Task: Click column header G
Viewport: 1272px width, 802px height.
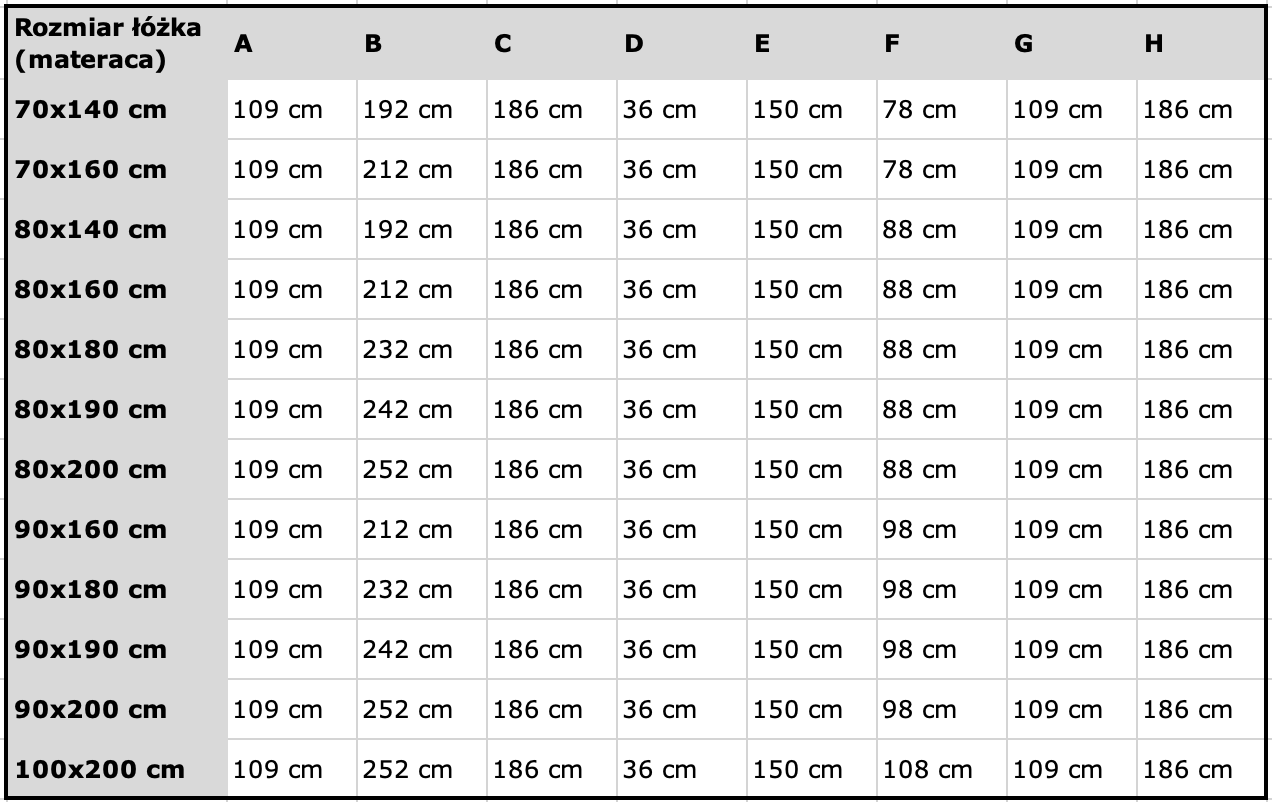Action: click(1072, 44)
